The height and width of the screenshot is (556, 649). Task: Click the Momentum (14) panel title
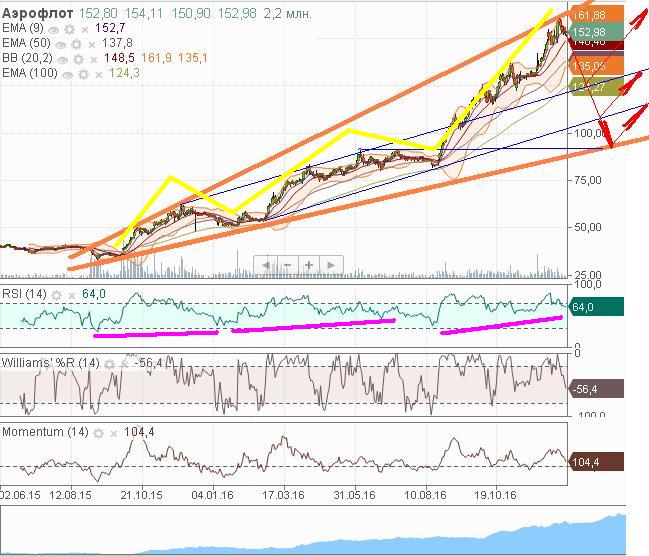45,432
